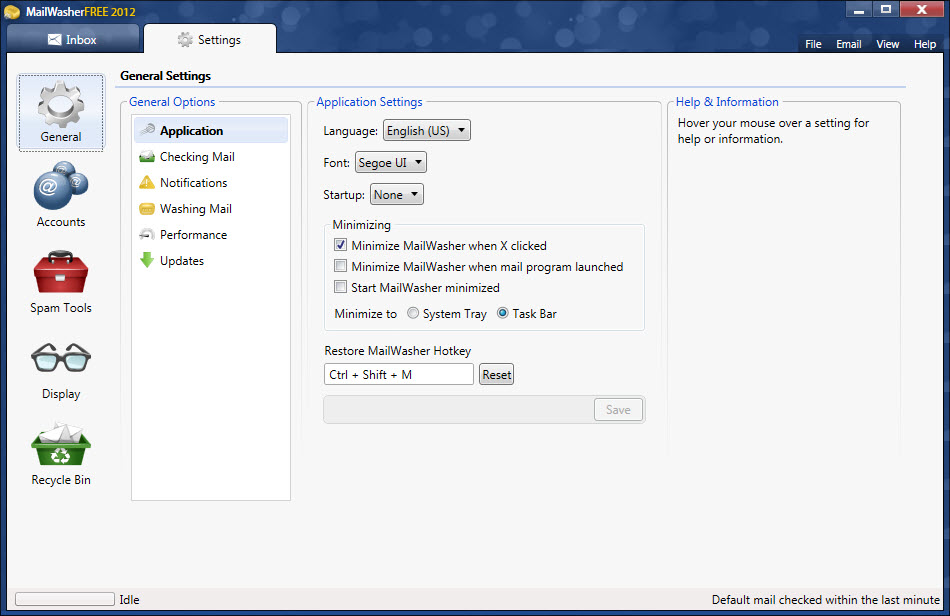Image resolution: width=950 pixels, height=616 pixels.
Task: Open the Recycle Bin icon
Action: [61, 444]
